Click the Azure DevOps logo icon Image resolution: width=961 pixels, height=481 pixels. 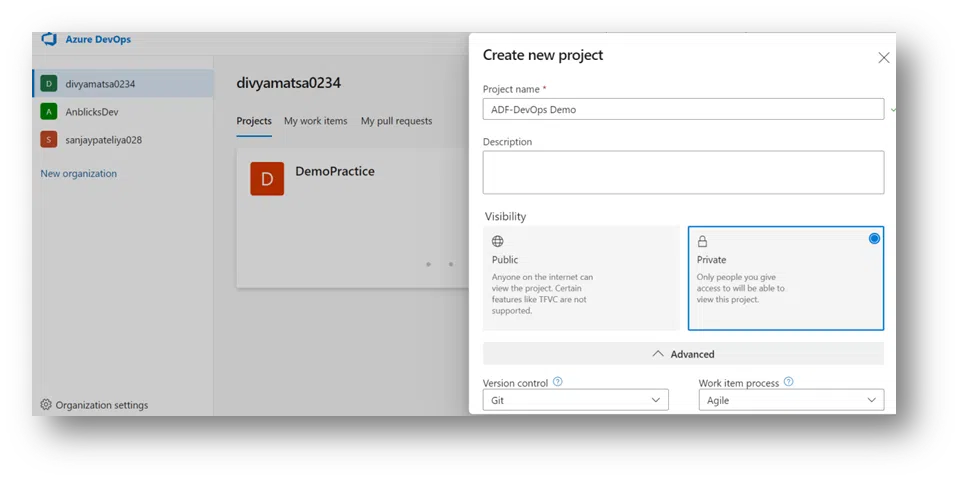(x=49, y=40)
